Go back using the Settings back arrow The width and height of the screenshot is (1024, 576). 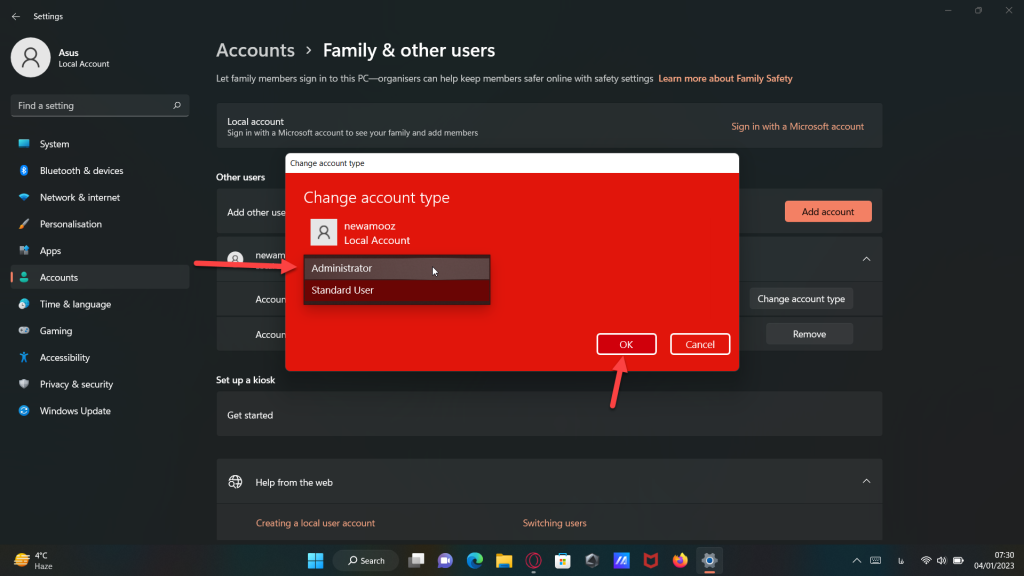tap(15, 16)
